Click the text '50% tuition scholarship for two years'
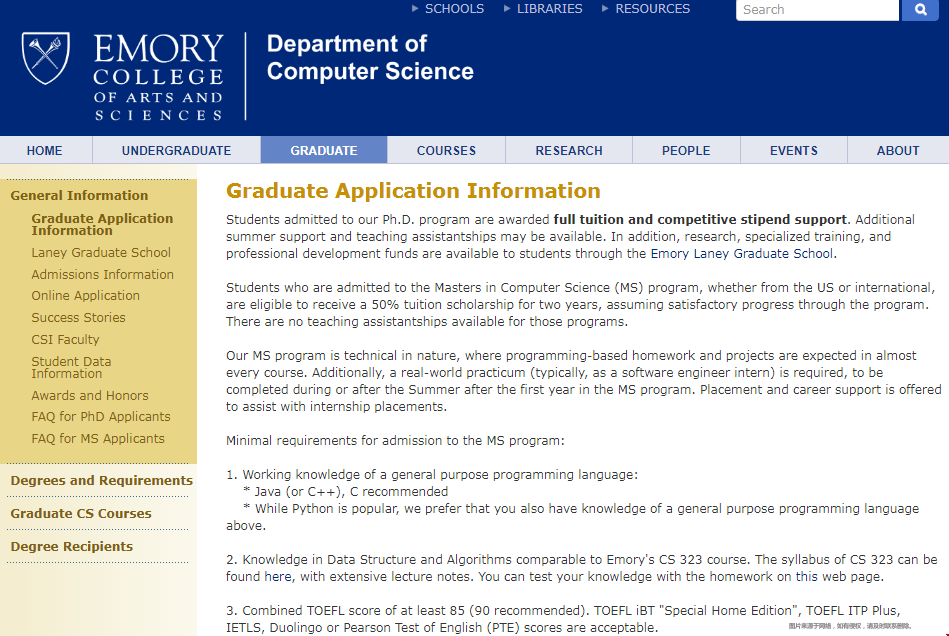949x636 pixels. [x=487, y=304]
